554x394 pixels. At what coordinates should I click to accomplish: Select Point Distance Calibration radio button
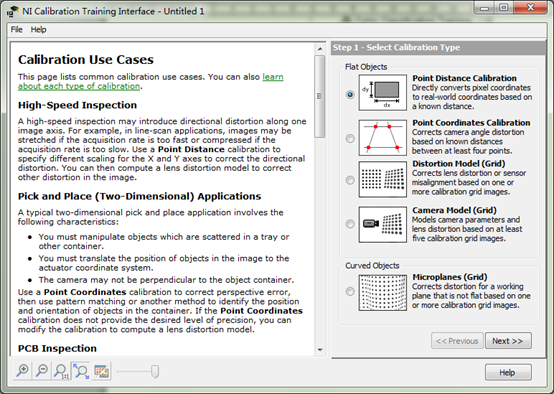pos(350,94)
